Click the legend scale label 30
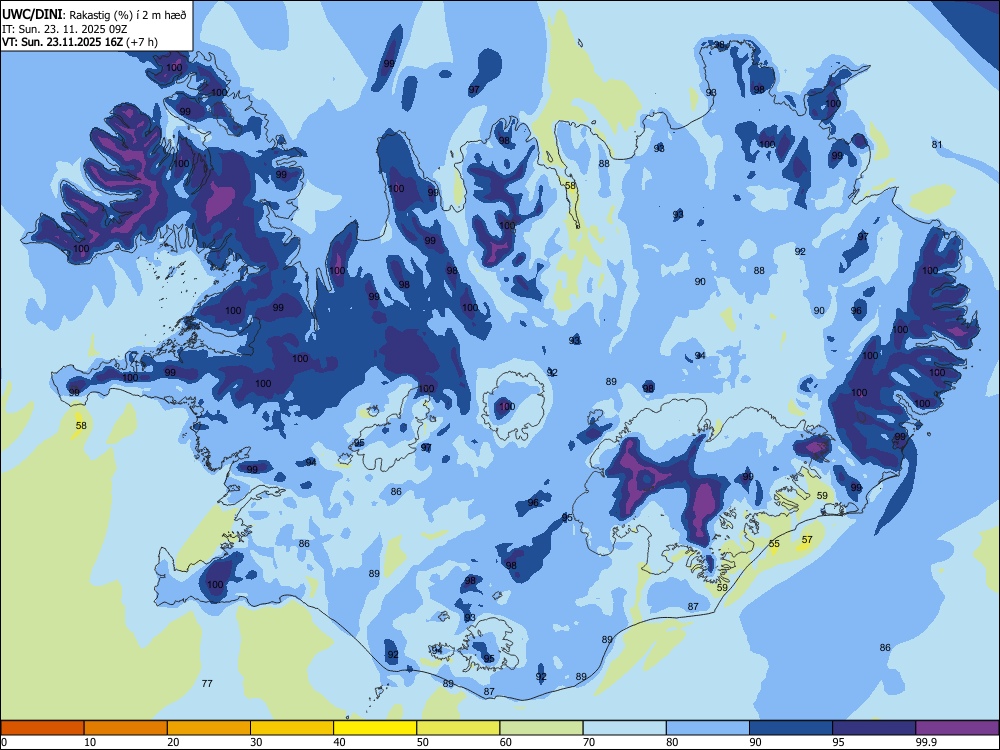1000x750 pixels. [256, 742]
